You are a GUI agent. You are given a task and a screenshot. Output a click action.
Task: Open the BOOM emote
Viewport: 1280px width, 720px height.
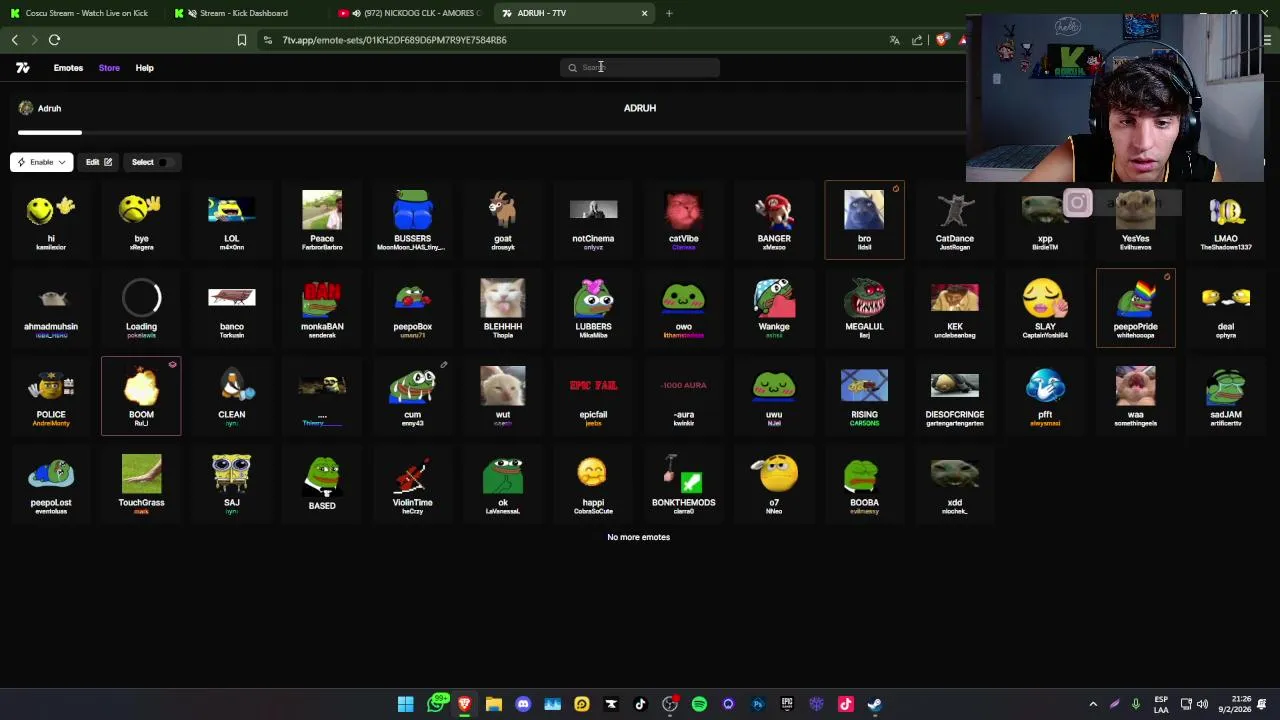(141, 396)
